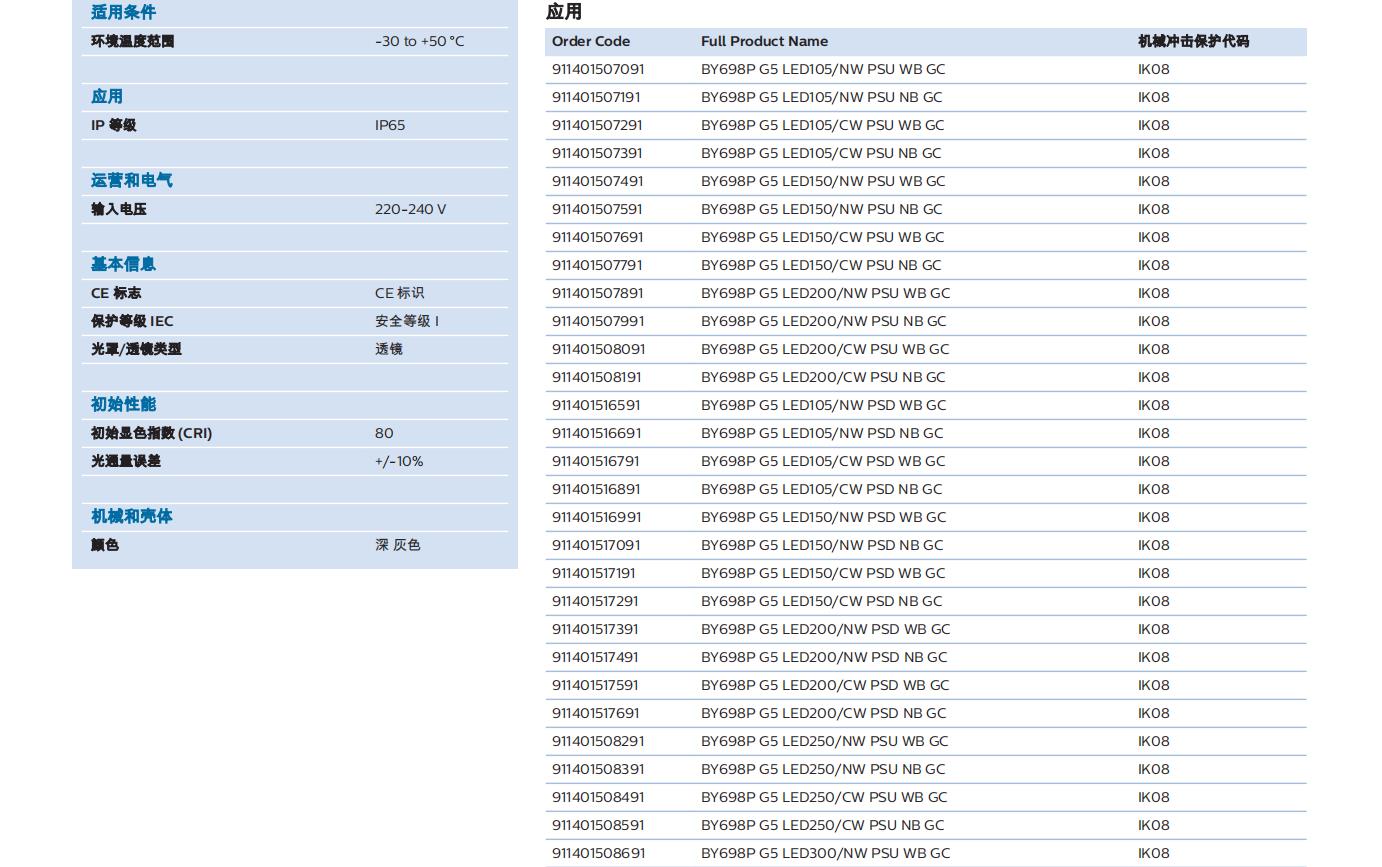Image resolution: width=1382 pixels, height=867 pixels.
Task: Select order code 911401508691
Action: coord(599,853)
